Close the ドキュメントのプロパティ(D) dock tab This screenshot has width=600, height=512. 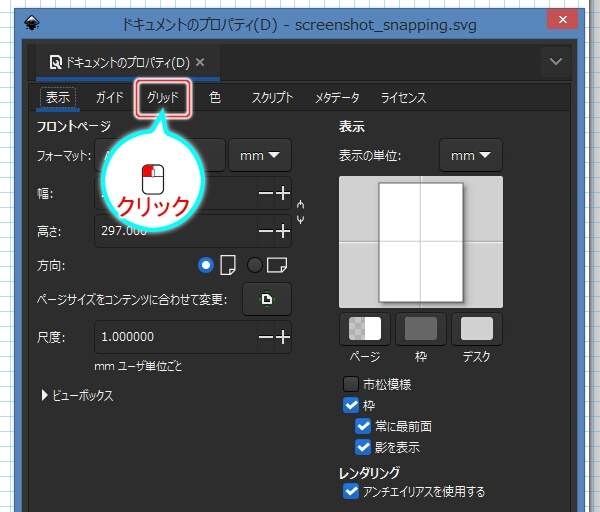tap(200, 62)
